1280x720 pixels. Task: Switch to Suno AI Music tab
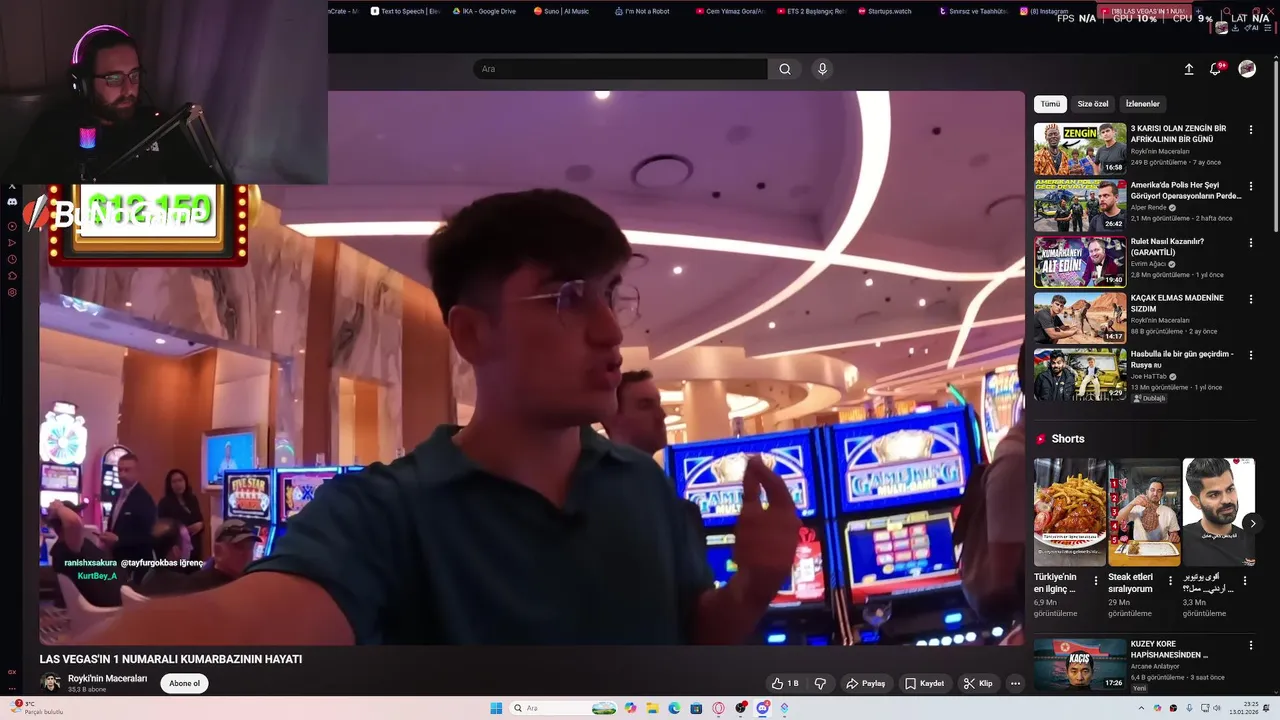pos(562,11)
